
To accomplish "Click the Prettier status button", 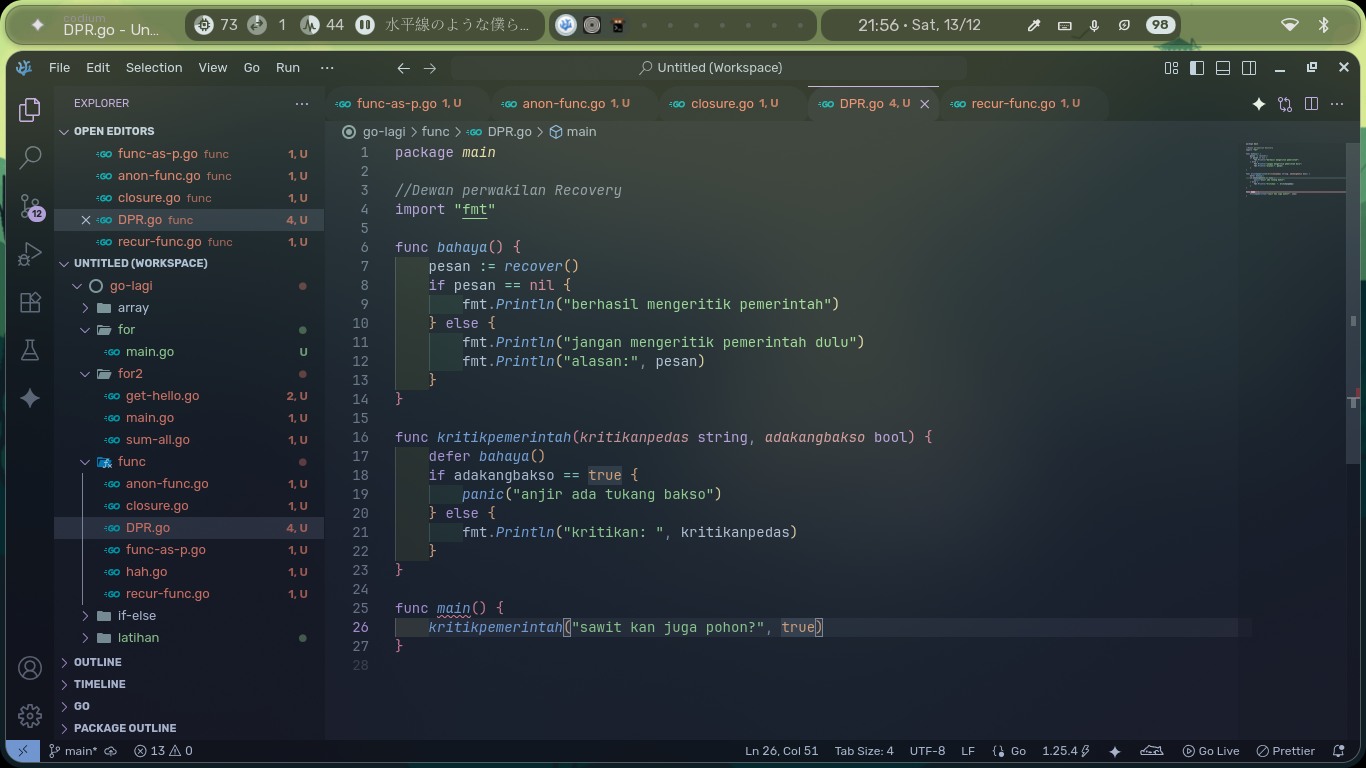I will (1286, 751).
